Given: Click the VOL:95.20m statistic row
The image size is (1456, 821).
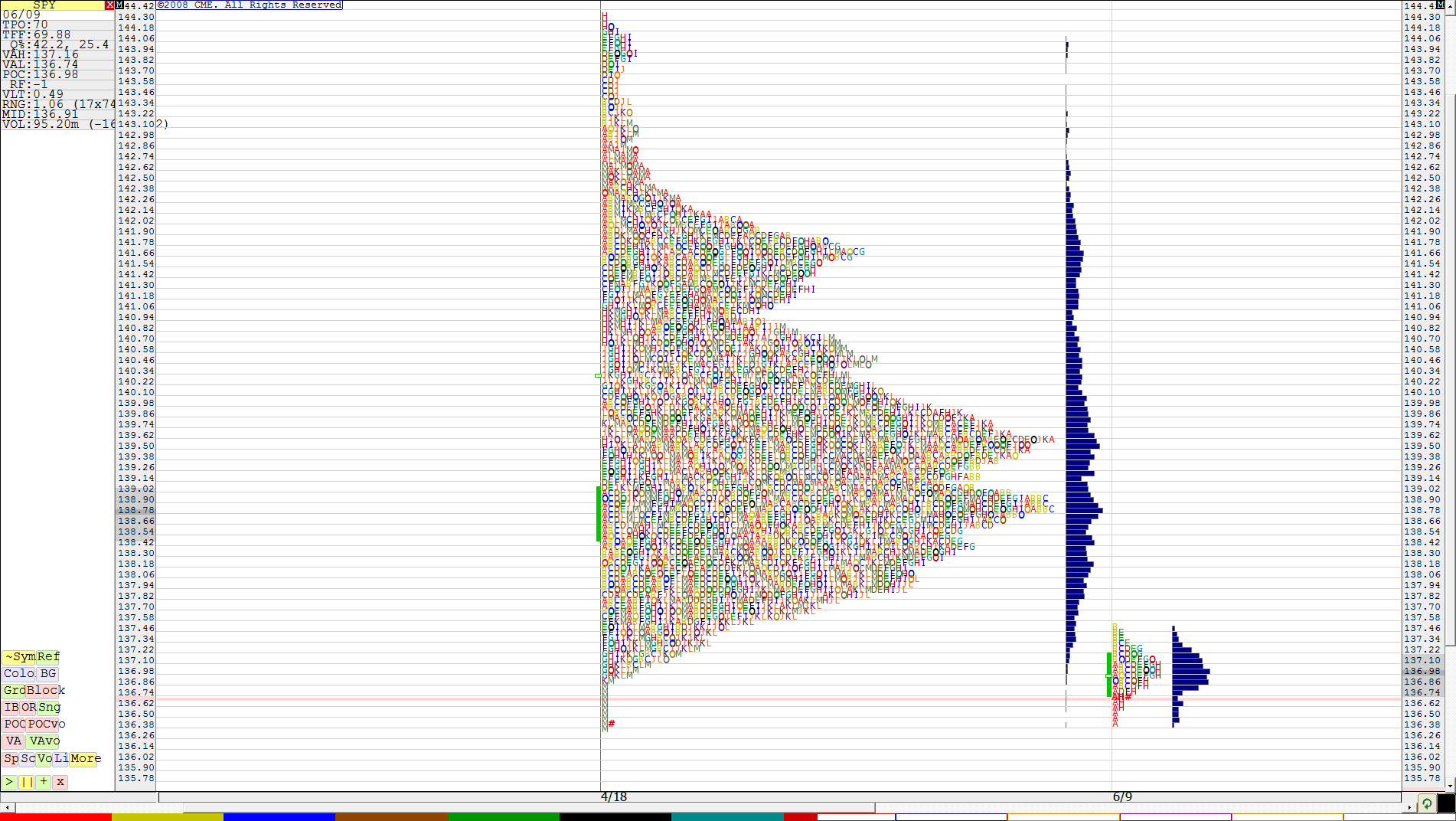Looking at the screenshot, I should tap(57, 124).
